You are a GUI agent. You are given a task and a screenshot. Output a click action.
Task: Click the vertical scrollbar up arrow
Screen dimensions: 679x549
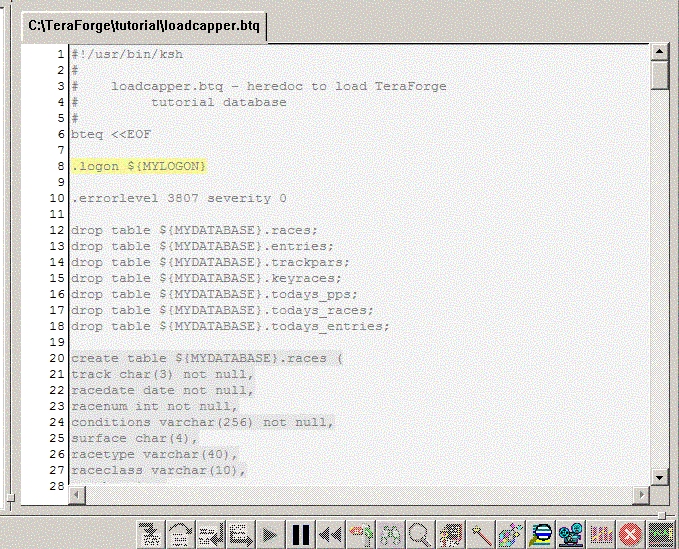point(659,52)
